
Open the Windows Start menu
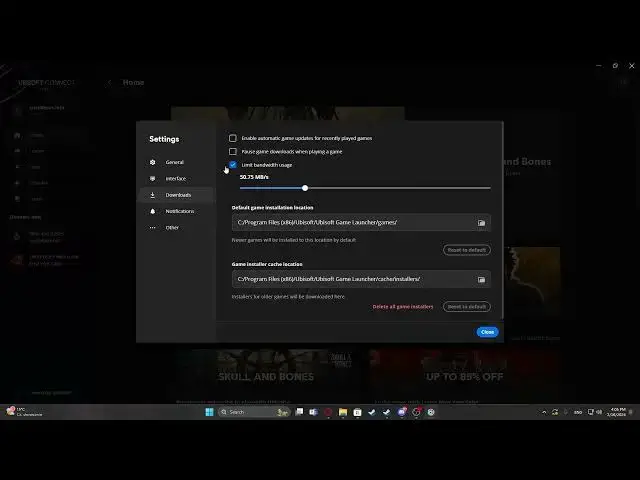(209, 412)
